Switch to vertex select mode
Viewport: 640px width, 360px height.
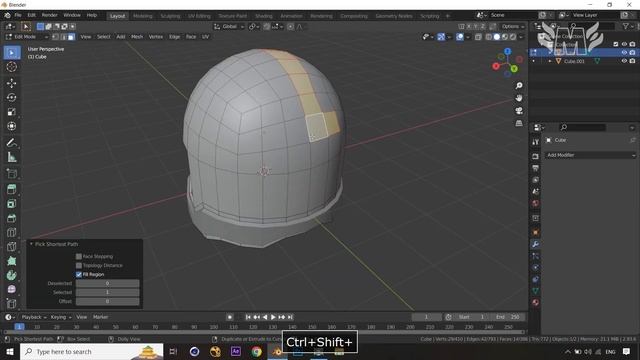tap(55, 37)
